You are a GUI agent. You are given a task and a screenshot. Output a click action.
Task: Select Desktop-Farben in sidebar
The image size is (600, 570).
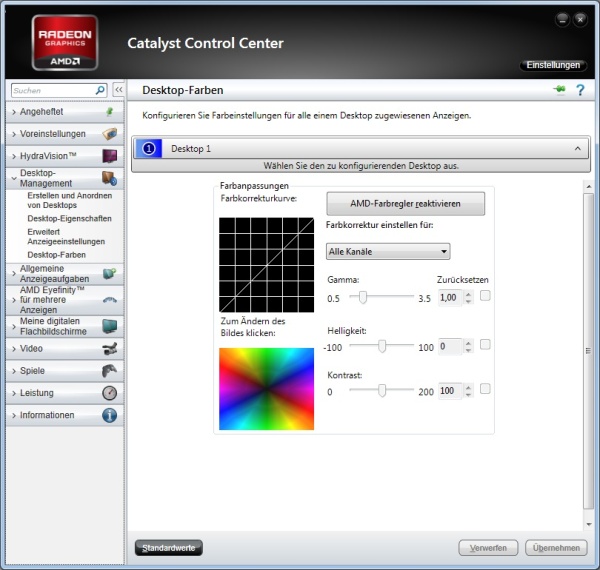[57, 255]
